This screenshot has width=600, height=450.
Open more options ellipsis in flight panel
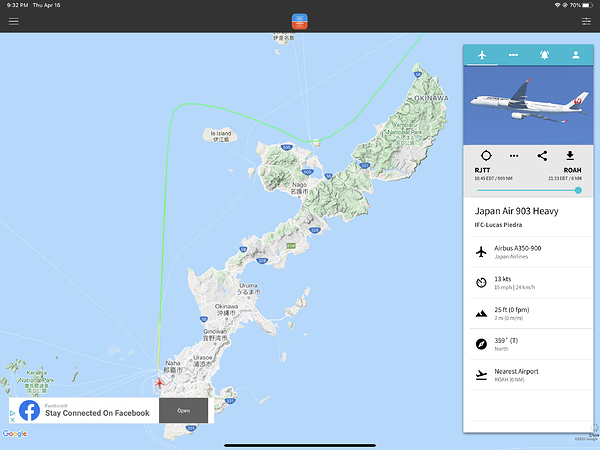pyautogui.click(x=514, y=156)
